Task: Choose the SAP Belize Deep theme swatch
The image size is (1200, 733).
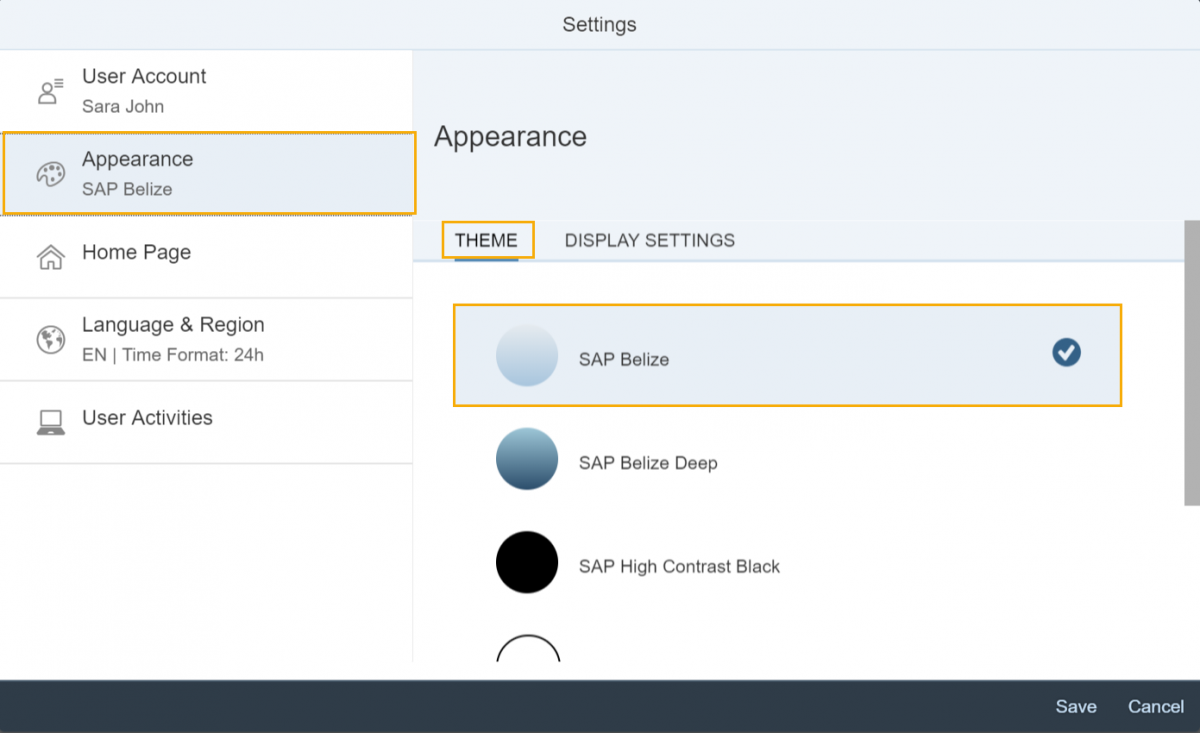Action: pyautogui.click(x=527, y=459)
